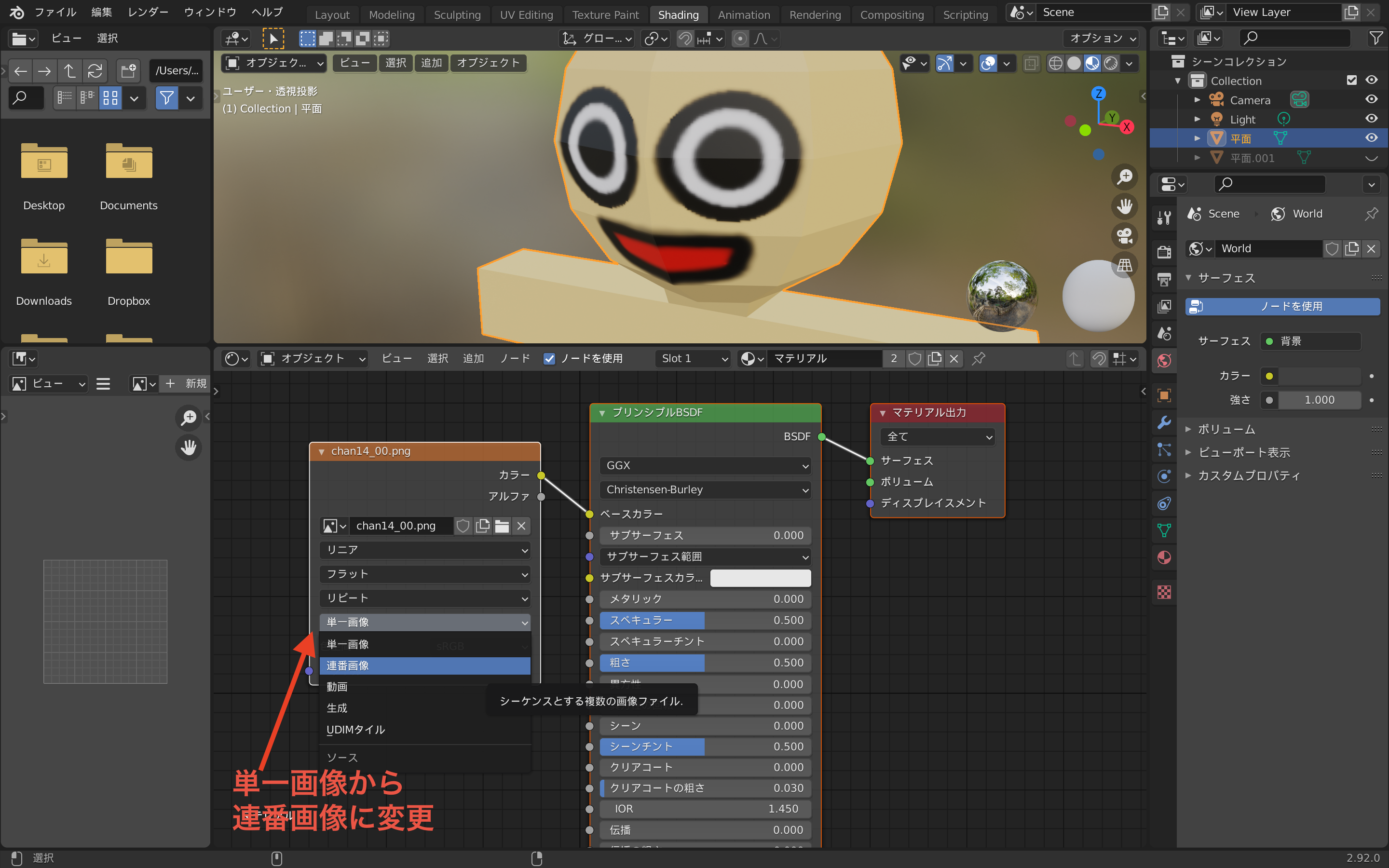This screenshot has width=1389, height=868.
Task: Select rendered viewport shading mode
Action: coord(1111,63)
